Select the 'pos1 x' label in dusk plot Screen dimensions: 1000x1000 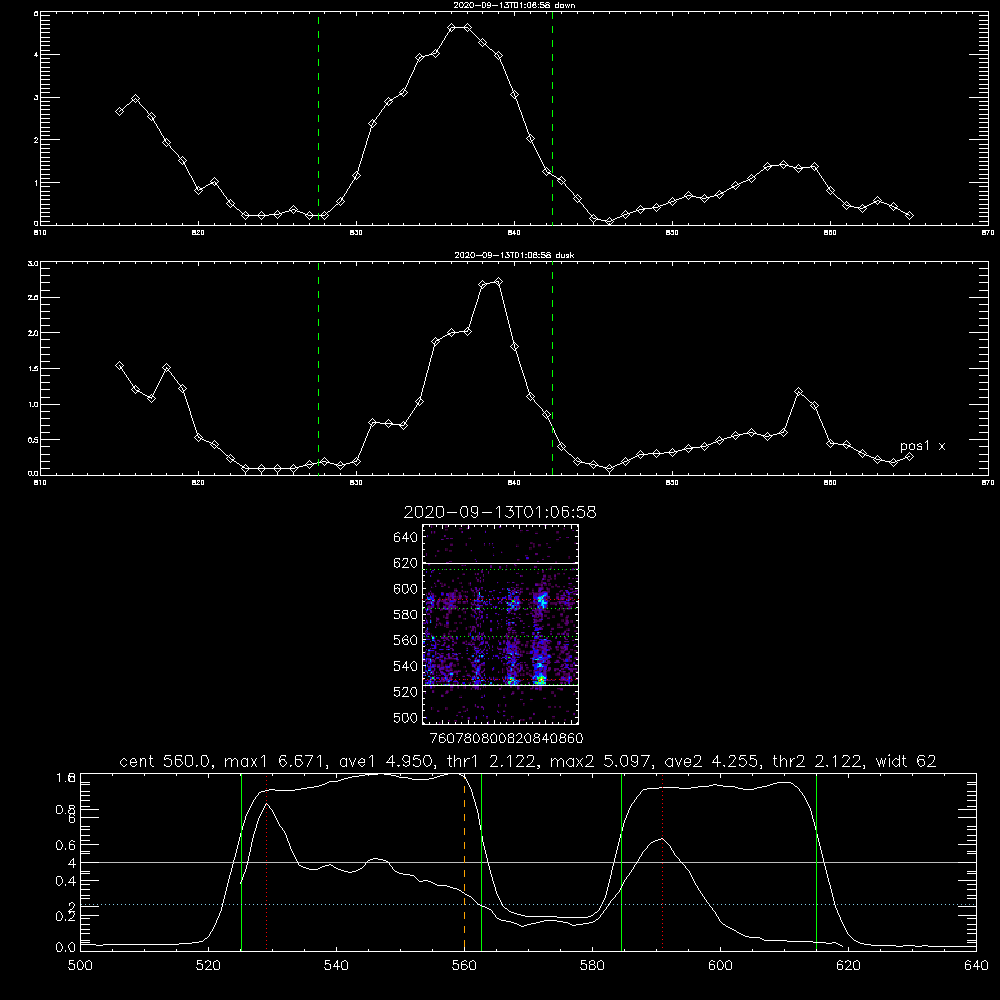(922, 446)
